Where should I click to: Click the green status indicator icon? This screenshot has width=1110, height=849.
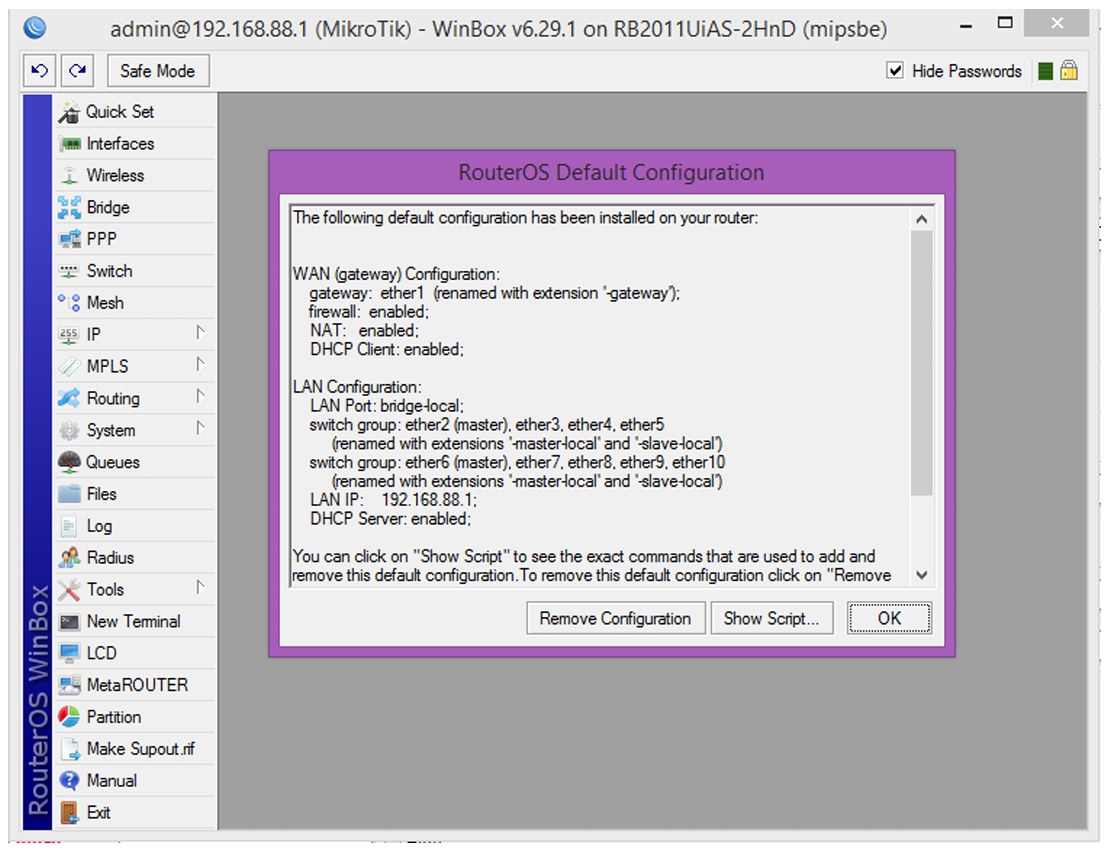click(1045, 71)
